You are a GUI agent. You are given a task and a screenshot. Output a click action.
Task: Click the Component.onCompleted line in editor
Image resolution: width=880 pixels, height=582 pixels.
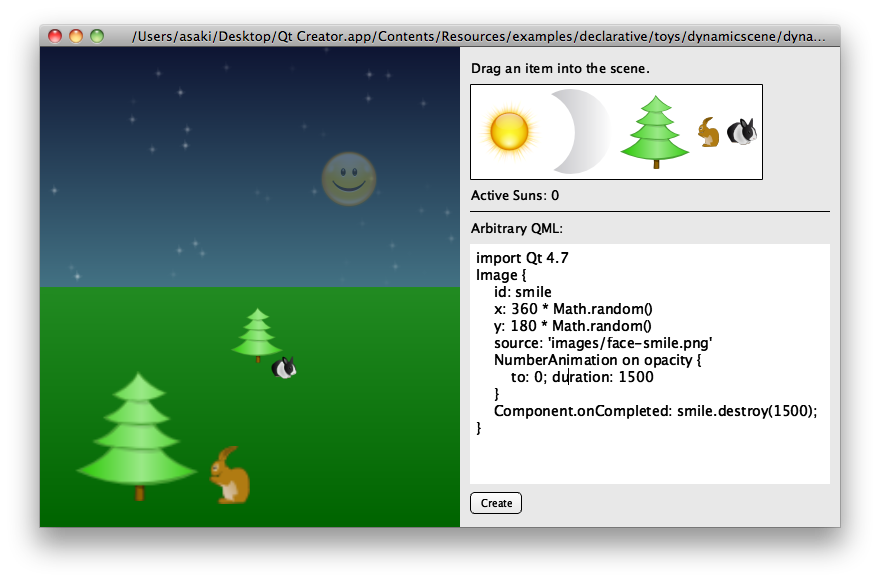coord(655,411)
